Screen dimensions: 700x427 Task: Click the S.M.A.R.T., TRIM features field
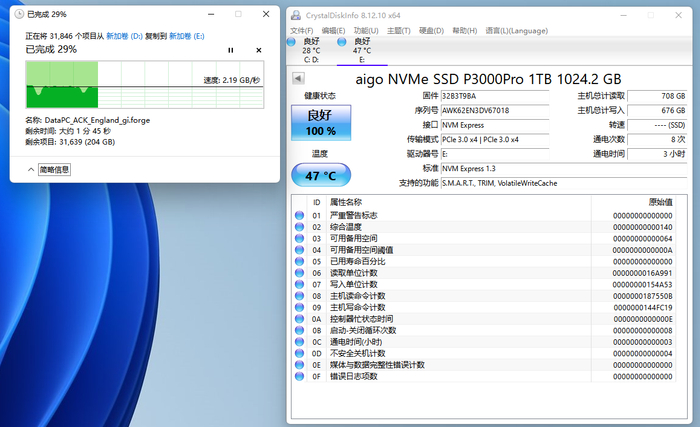tap(564, 183)
